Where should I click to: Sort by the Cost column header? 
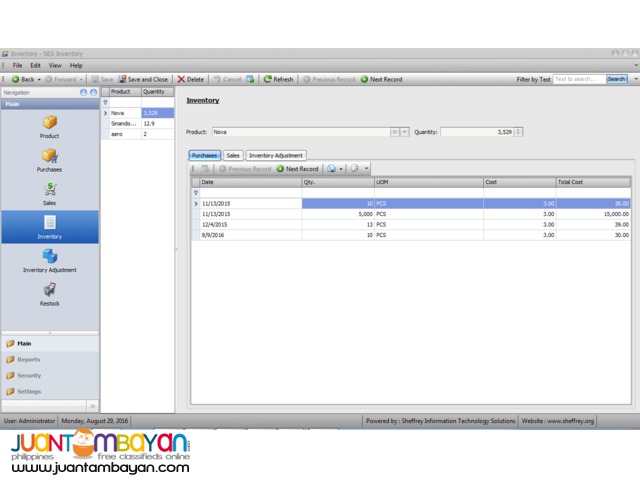click(520, 182)
